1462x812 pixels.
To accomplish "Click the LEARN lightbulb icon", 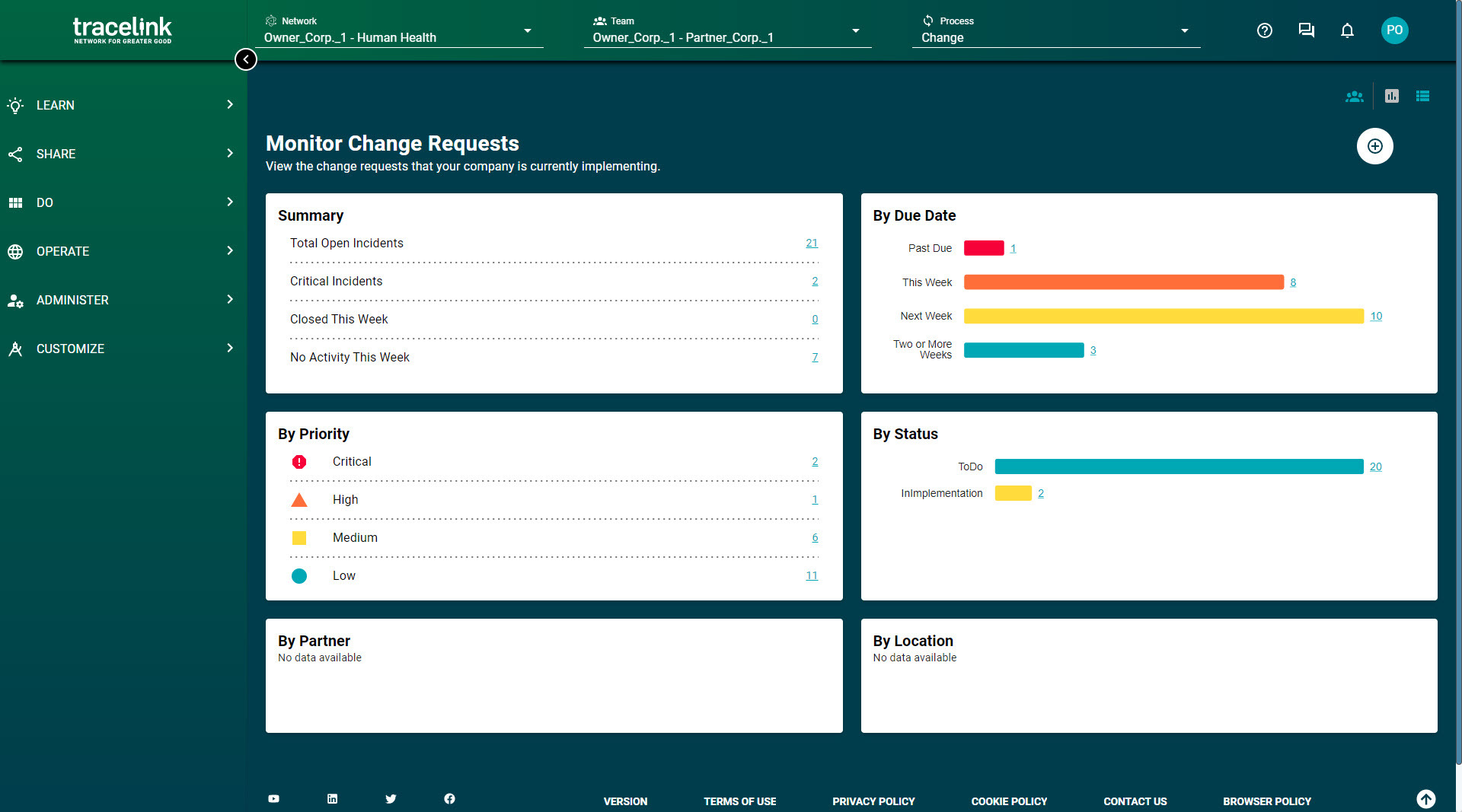I will tap(15, 105).
